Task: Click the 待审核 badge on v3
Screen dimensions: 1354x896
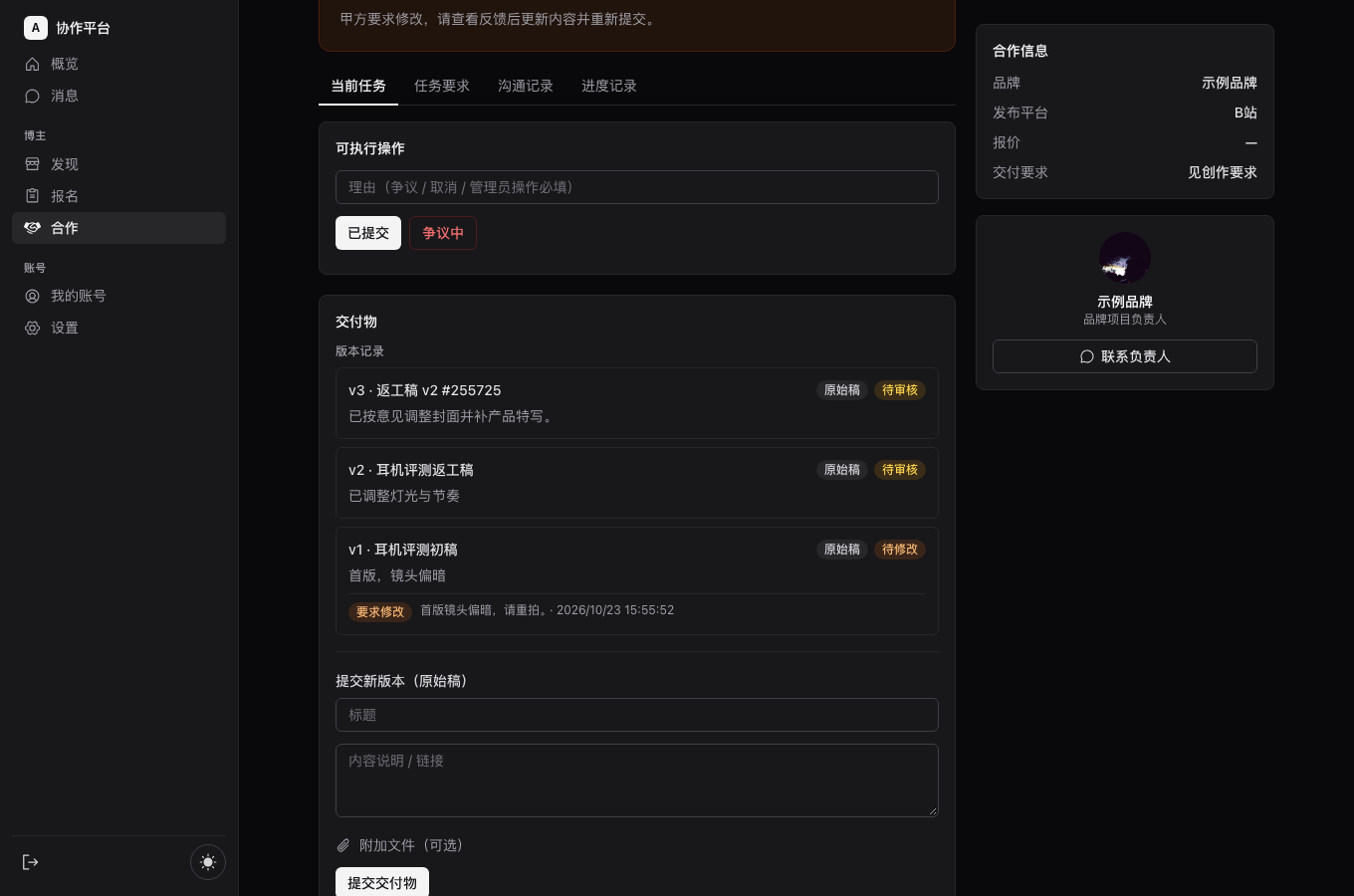Action: [x=900, y=390]
